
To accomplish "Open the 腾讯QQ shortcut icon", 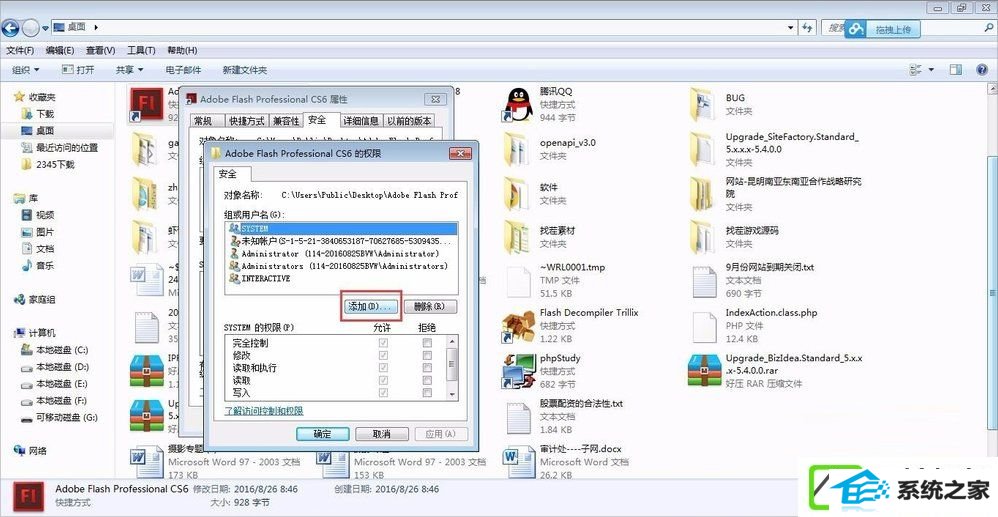I will click(x=519, y=105).
